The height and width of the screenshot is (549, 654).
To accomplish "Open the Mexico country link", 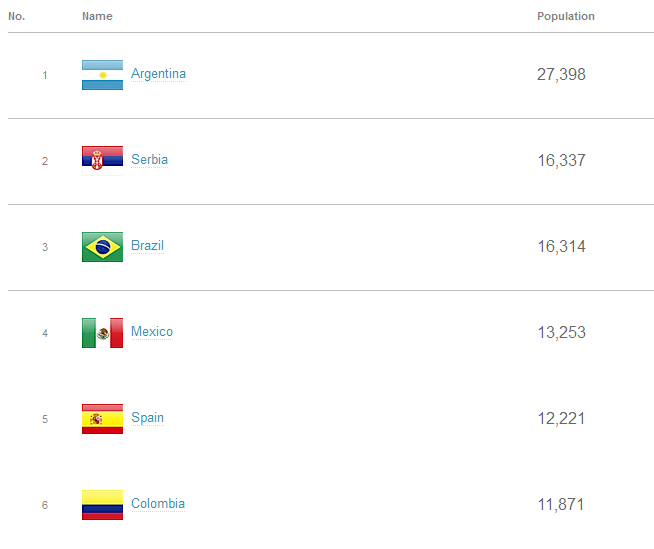I will (x=152, y=332).
